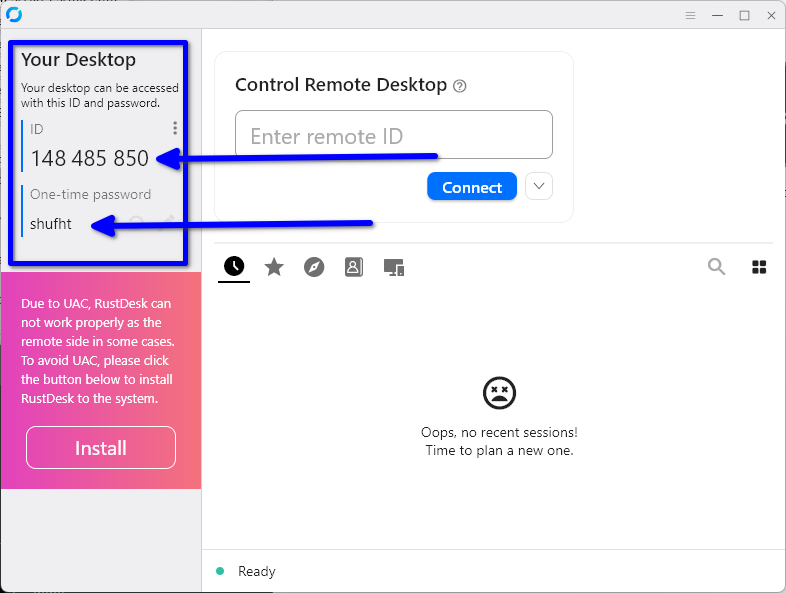The width and height of the screenshot is (786, 593).
Task: Click the edit password pencil icon
Action: point(168,223)
